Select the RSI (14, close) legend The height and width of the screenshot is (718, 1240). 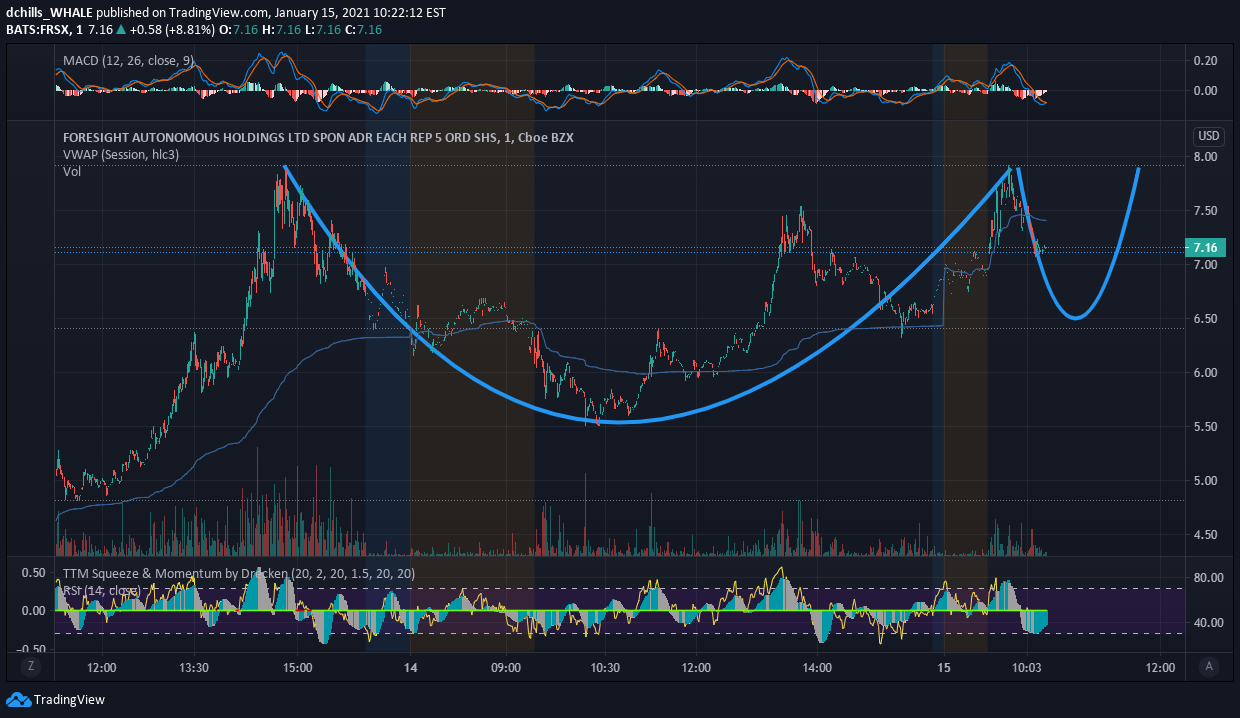(x=102, y=591)
